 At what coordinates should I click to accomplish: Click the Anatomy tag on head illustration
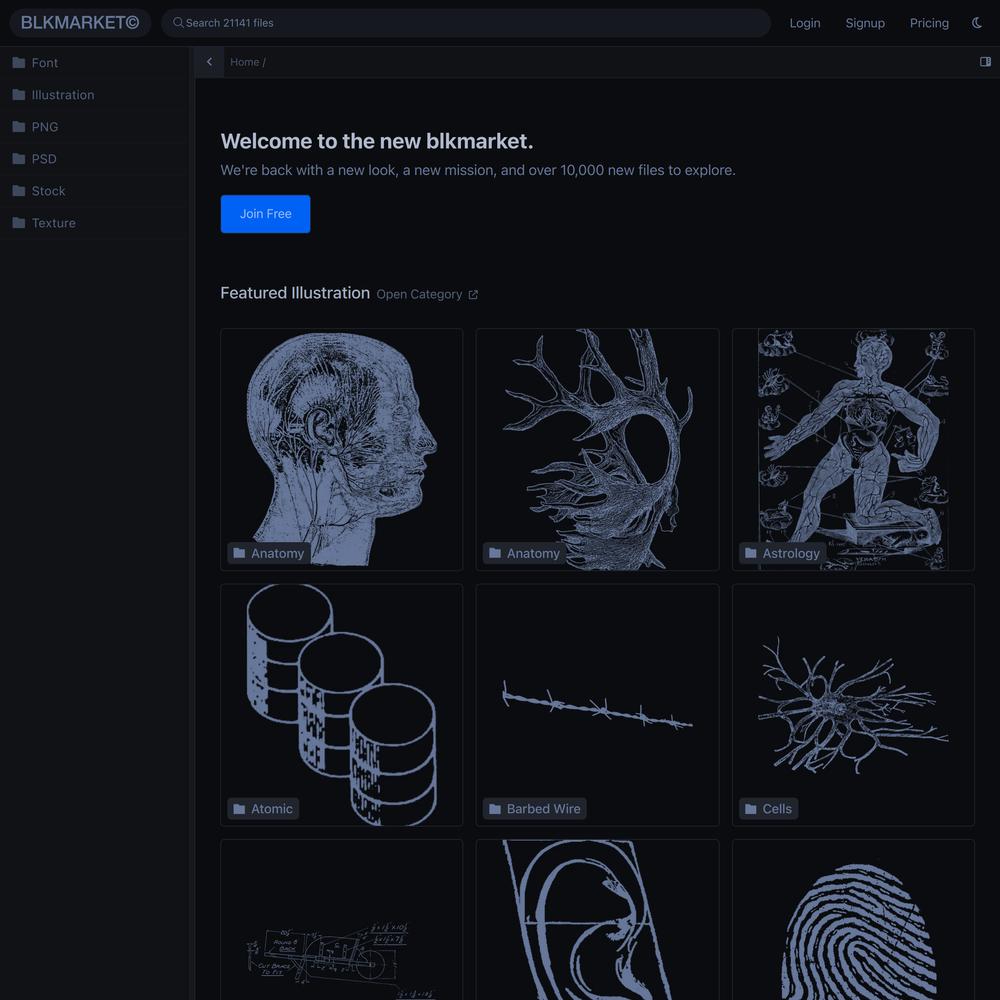point(268,553)
